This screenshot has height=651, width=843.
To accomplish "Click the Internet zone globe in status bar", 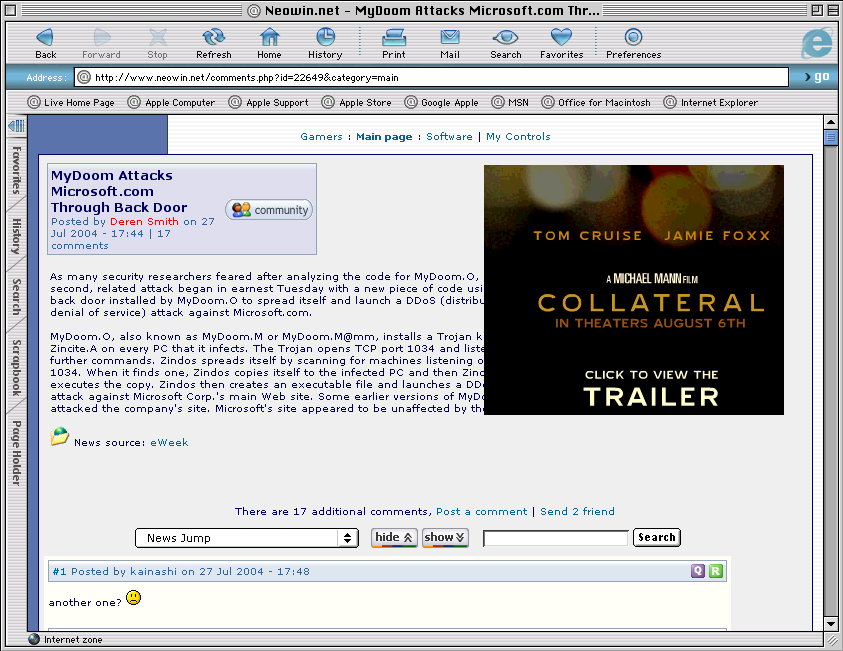I will [x=34, y=639].
